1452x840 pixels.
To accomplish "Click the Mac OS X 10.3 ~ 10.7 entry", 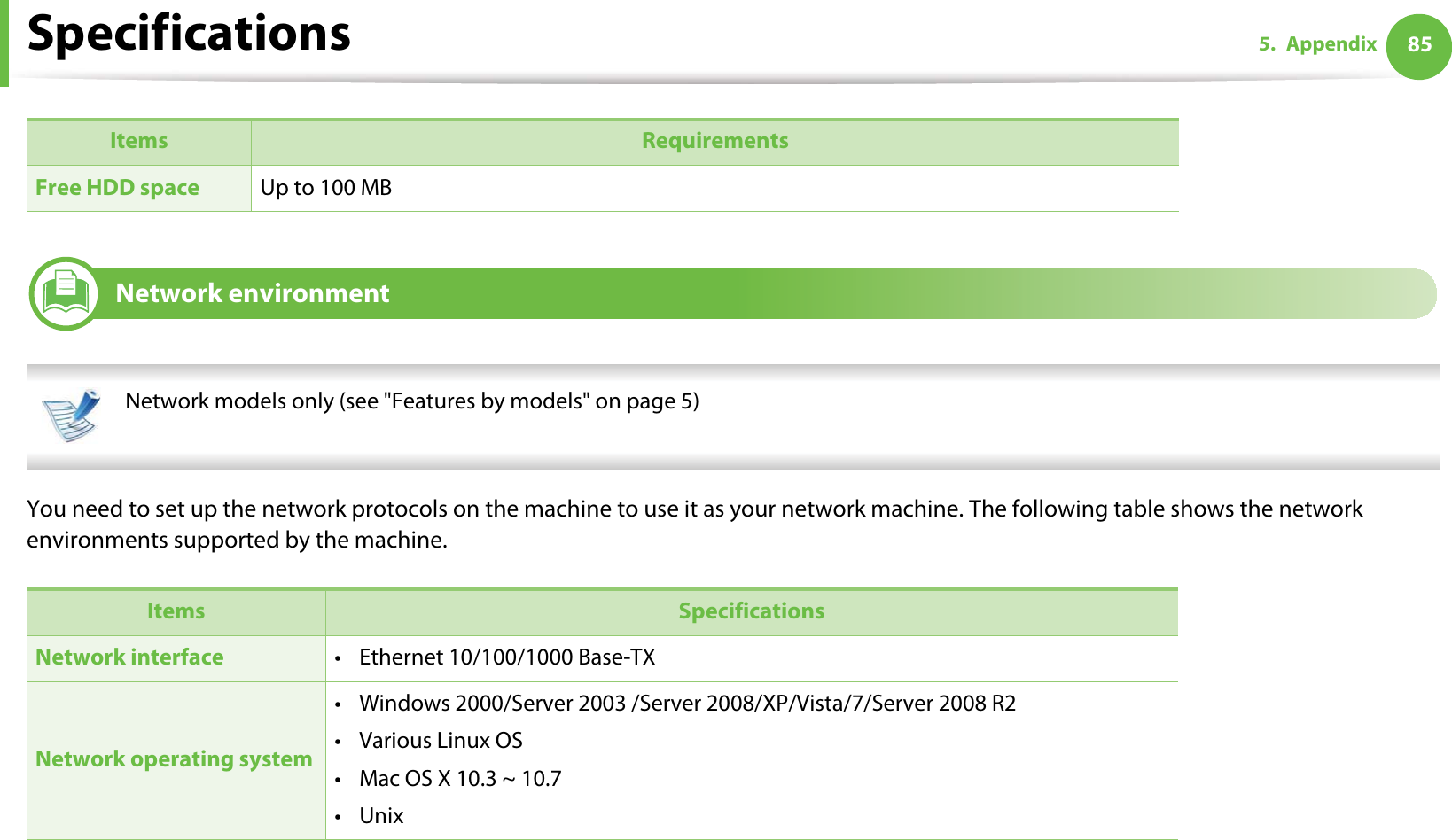I will 460,779.
